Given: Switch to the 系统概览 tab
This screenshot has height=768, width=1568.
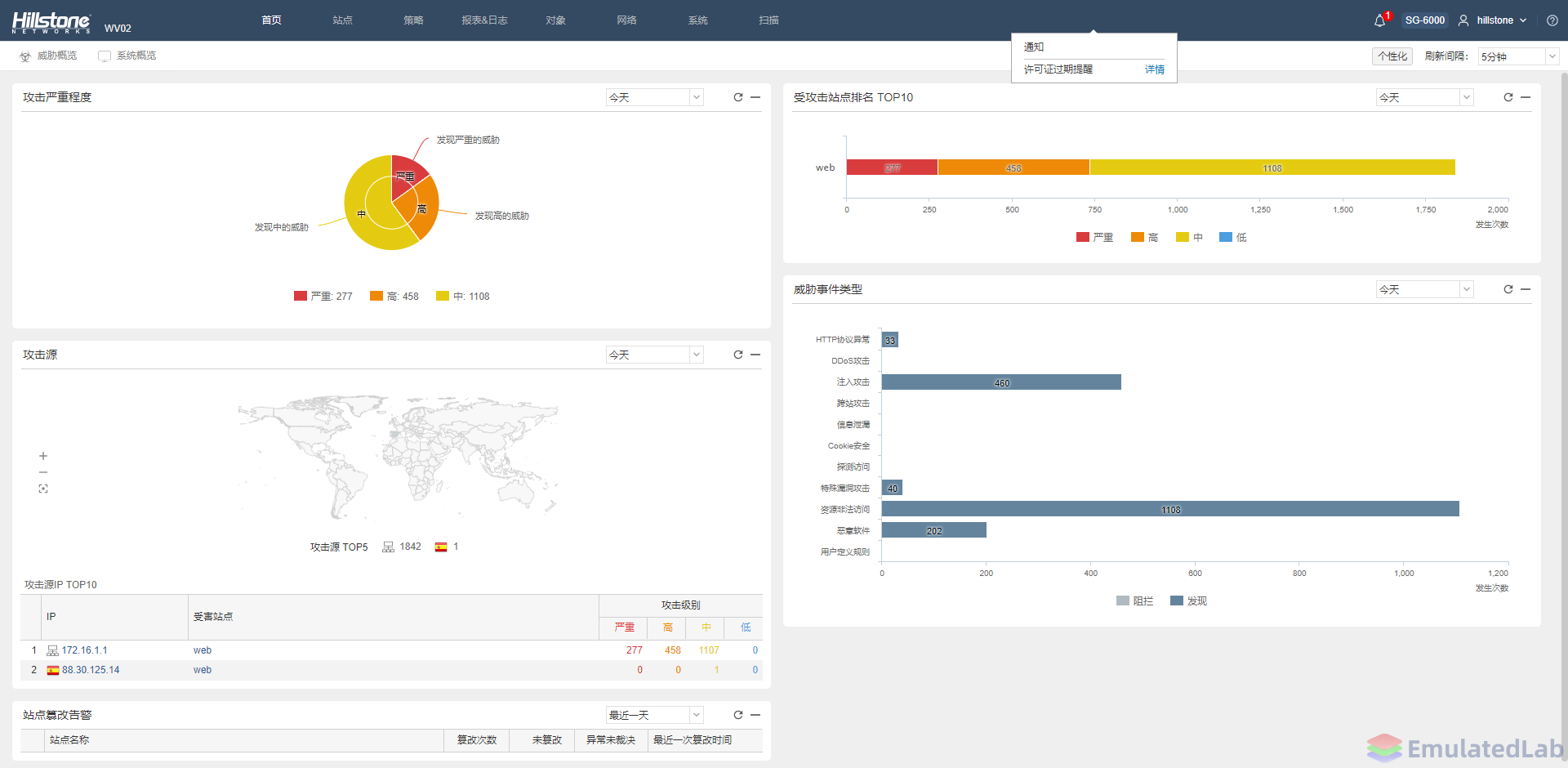Looking at the screenshot, I should pos(127,56).
